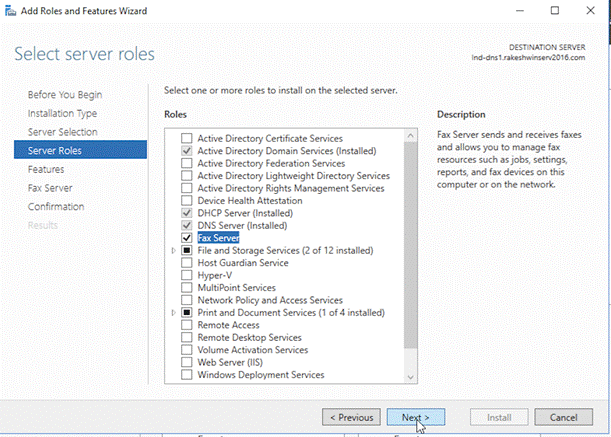Click the wizard icon in title bar
This screenshot has width=611, height=437.
point(10,10)
